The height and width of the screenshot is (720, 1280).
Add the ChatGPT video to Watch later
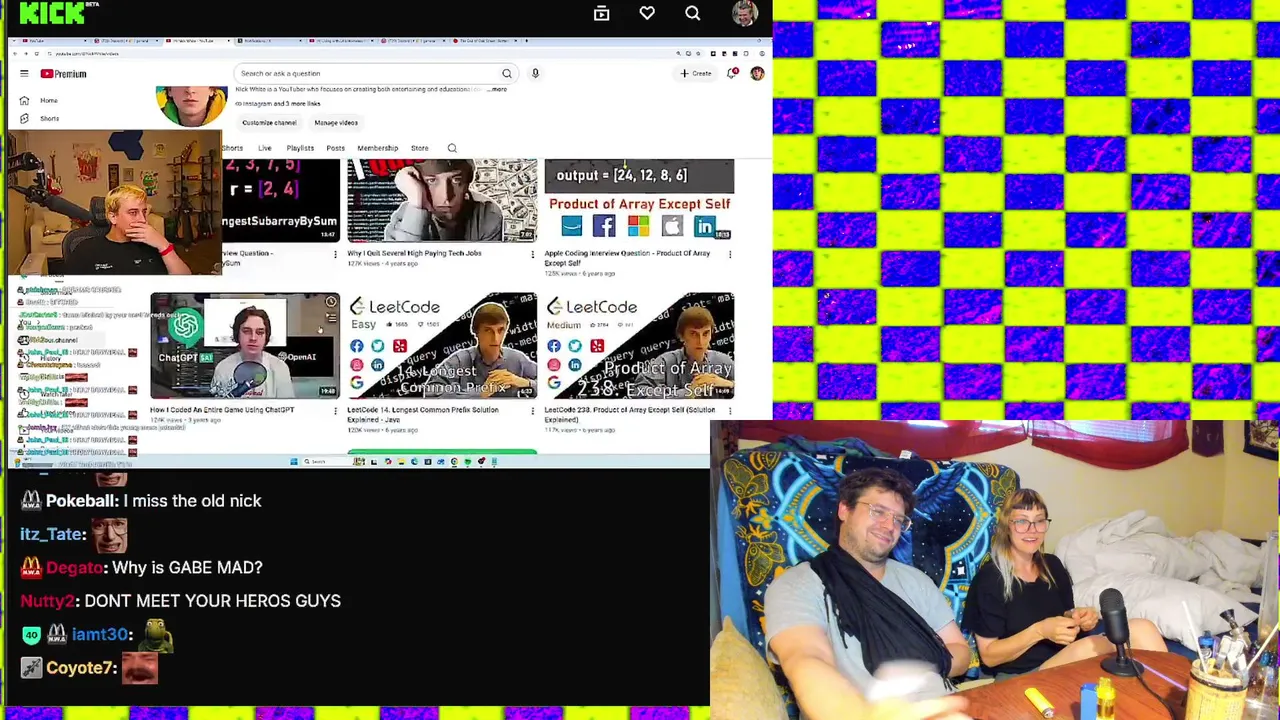tap(331, 302)
